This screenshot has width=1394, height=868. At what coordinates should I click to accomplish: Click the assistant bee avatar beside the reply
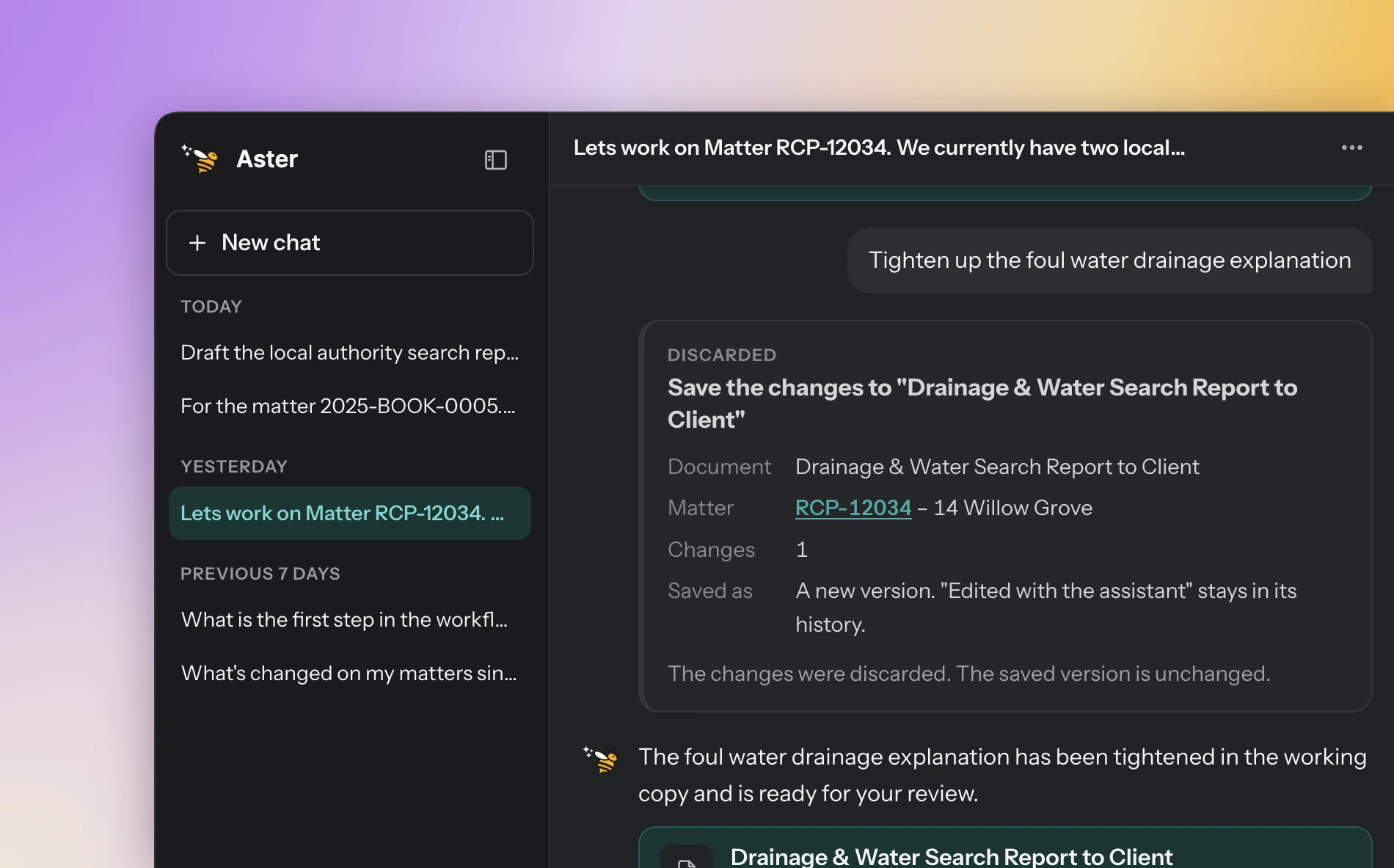601,759
